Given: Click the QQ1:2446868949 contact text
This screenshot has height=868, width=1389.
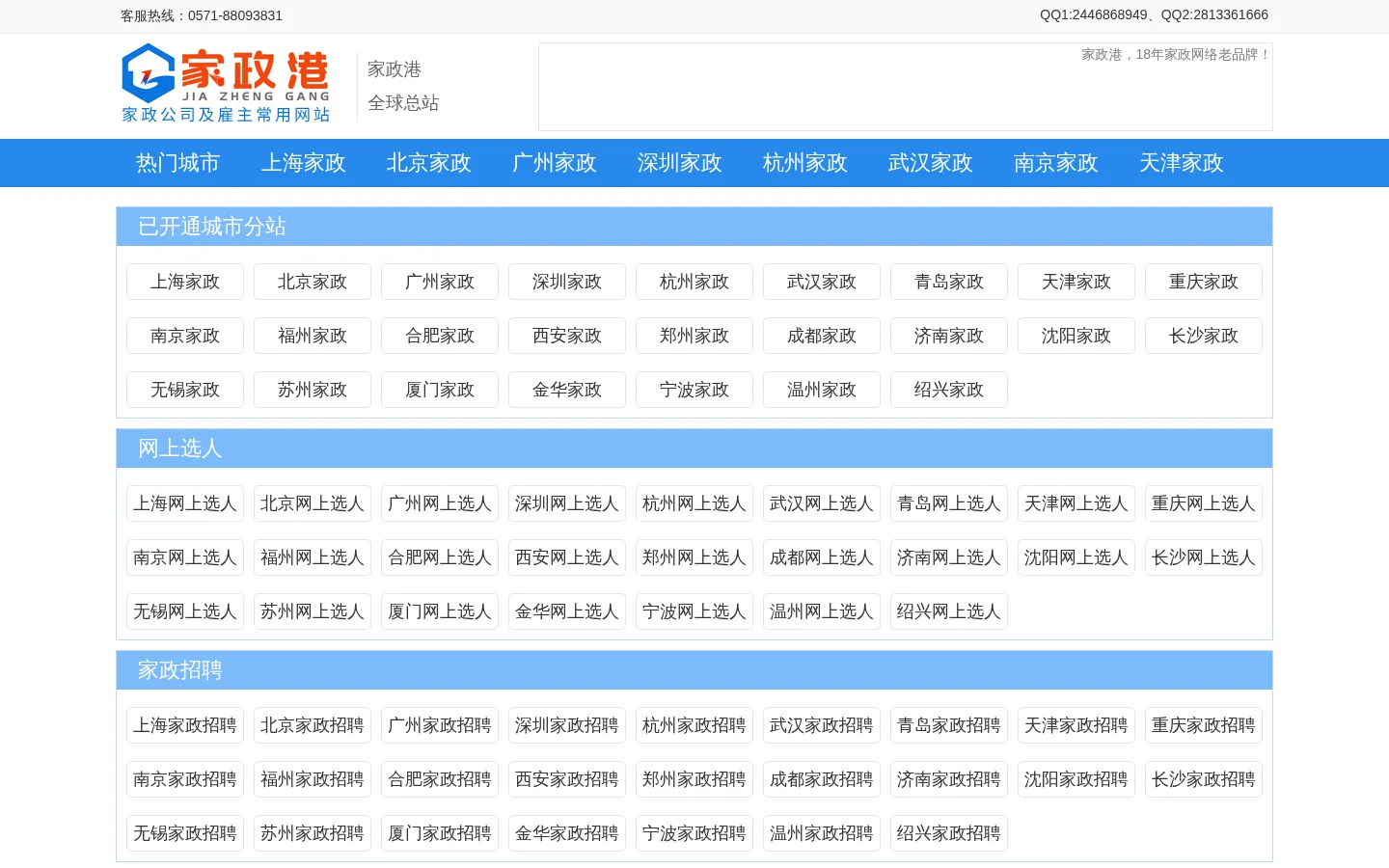Looking at the screenshot, I should pos(1094,14).
